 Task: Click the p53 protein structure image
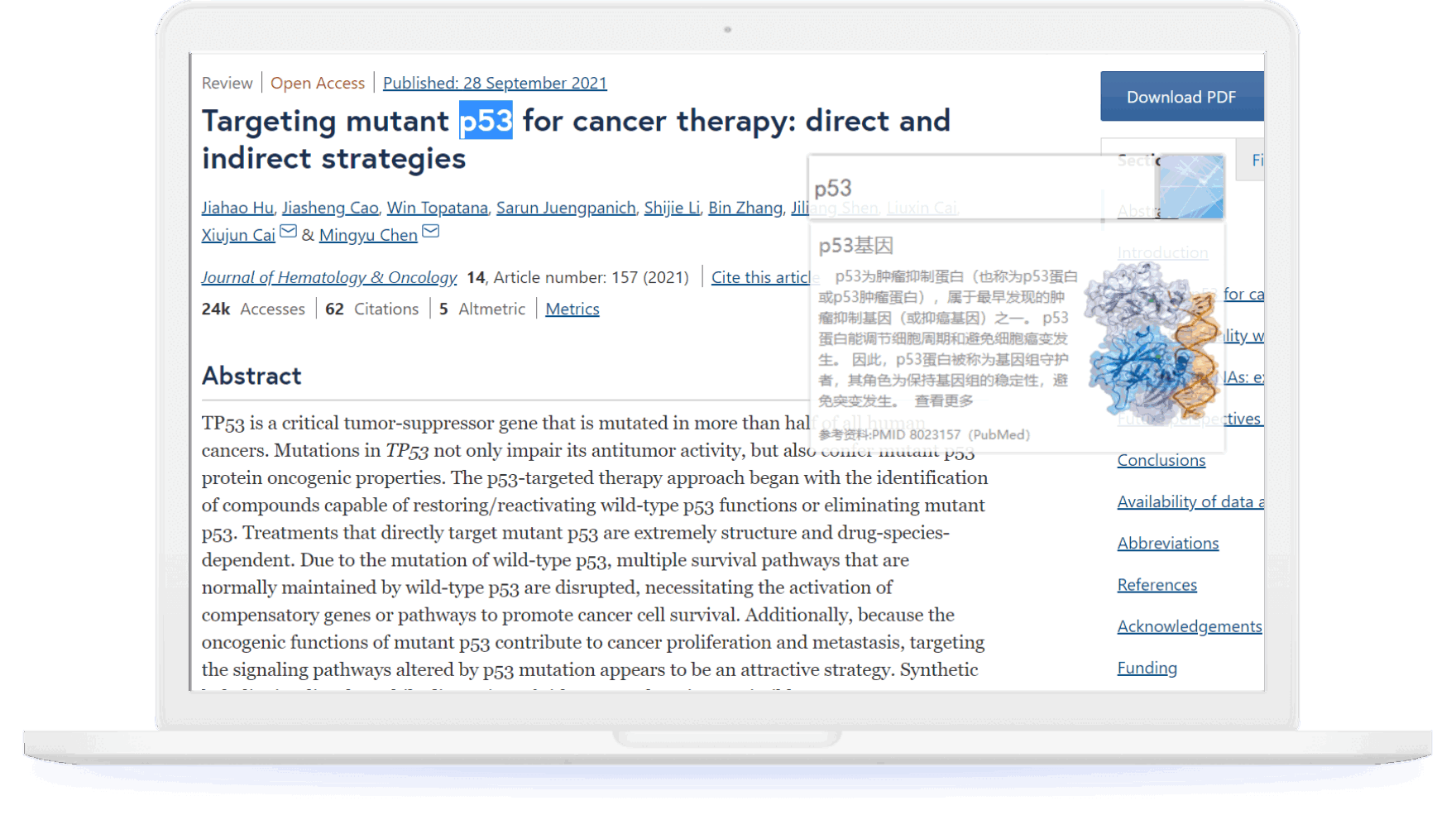[1152, 341]
